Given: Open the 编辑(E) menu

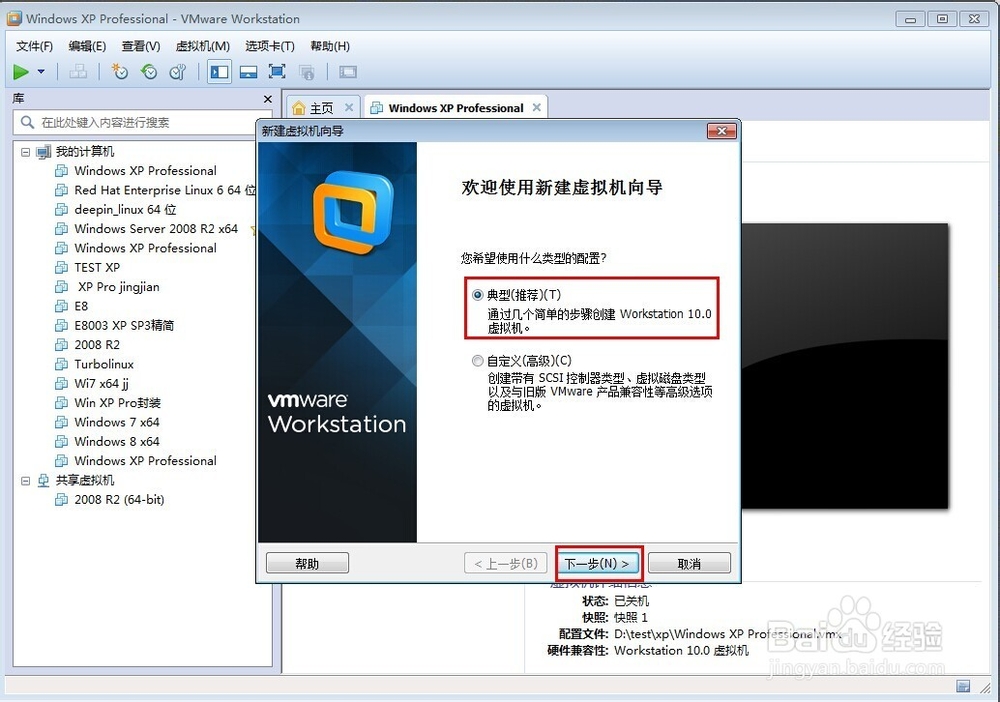Looking at the screenshot, I should (x=87, y=46).
